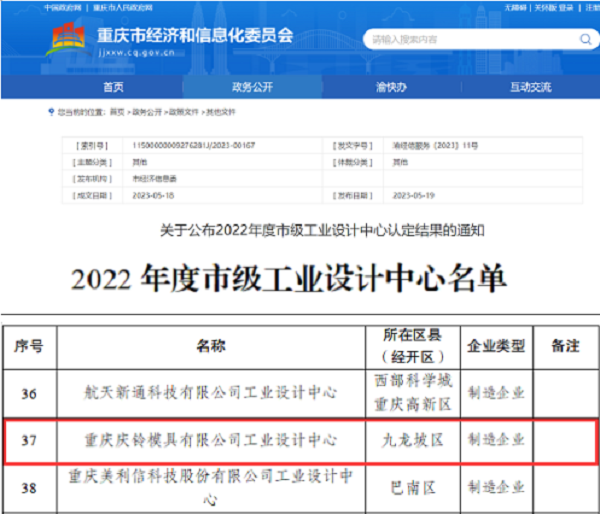
Task: Open the 渝快办 navigation tab
Action: 391,87
